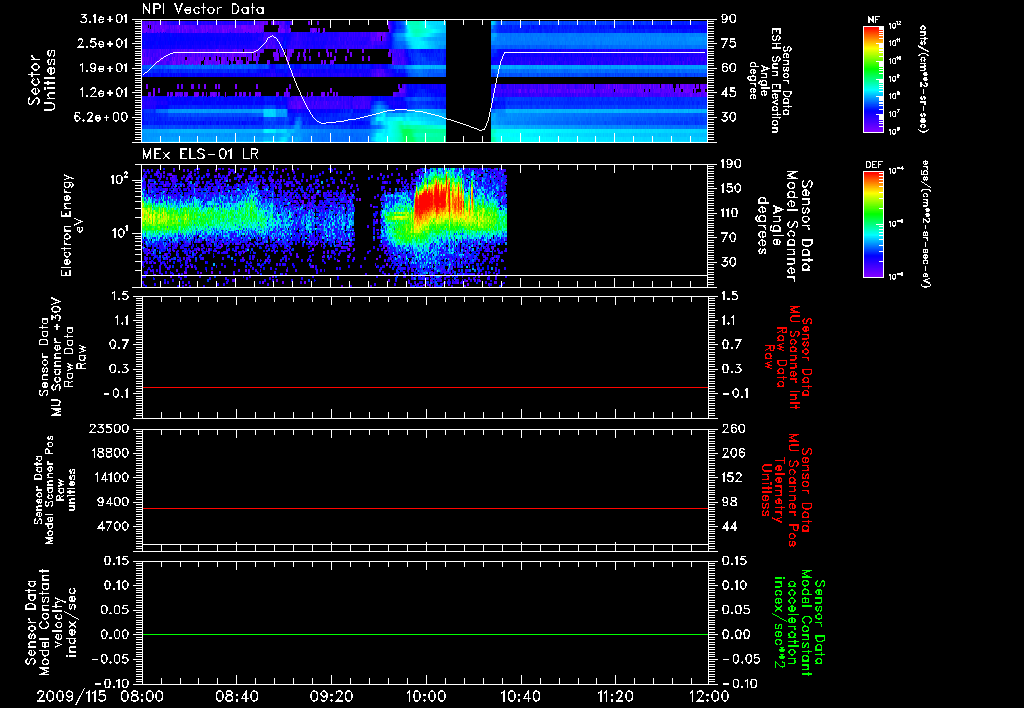Click the "12:00" end time label

point(709,696)
